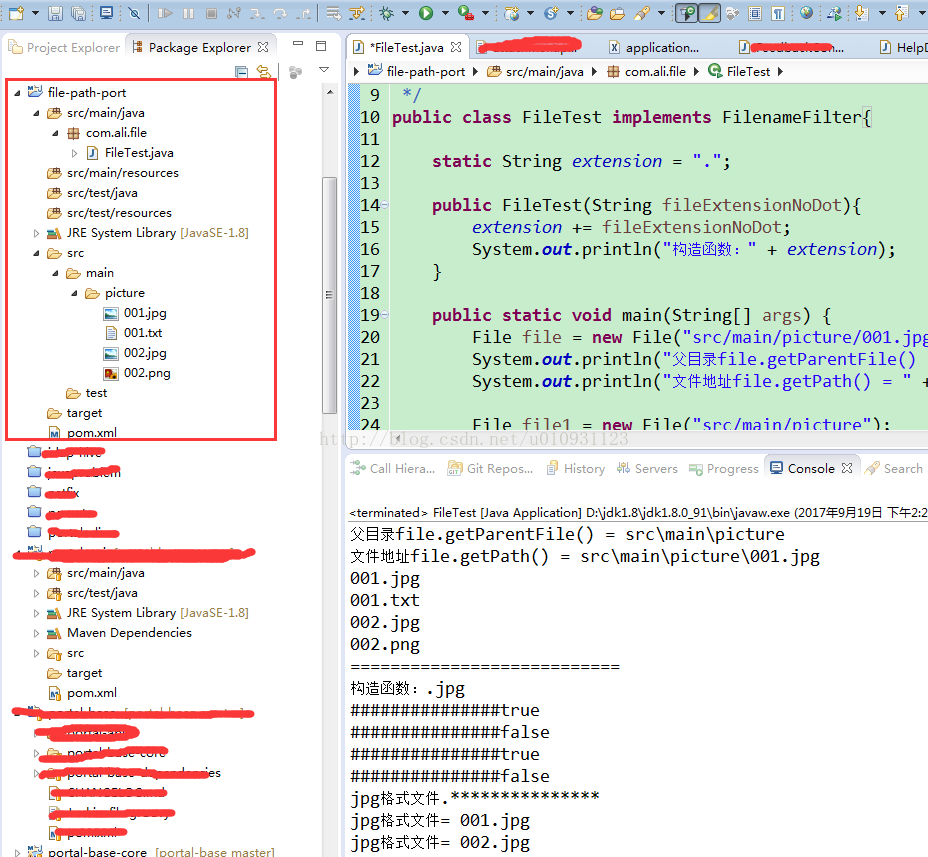Viewport: 928px width, 857px height.
Task: Toggle Skip All Breakpoints
Action: pyautogui.click(x=135, y=13)
